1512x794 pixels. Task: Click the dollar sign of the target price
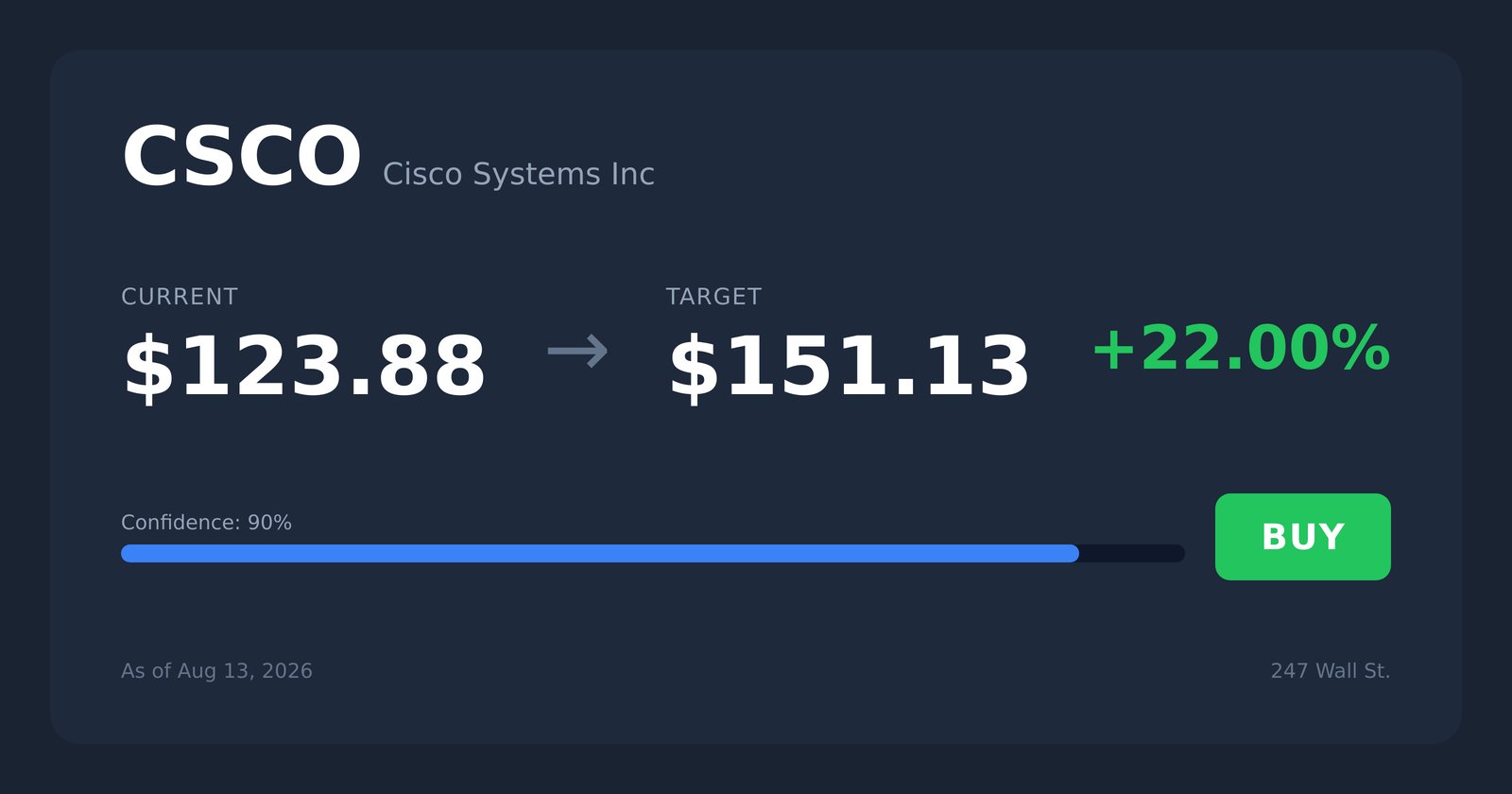click(693, 369)
